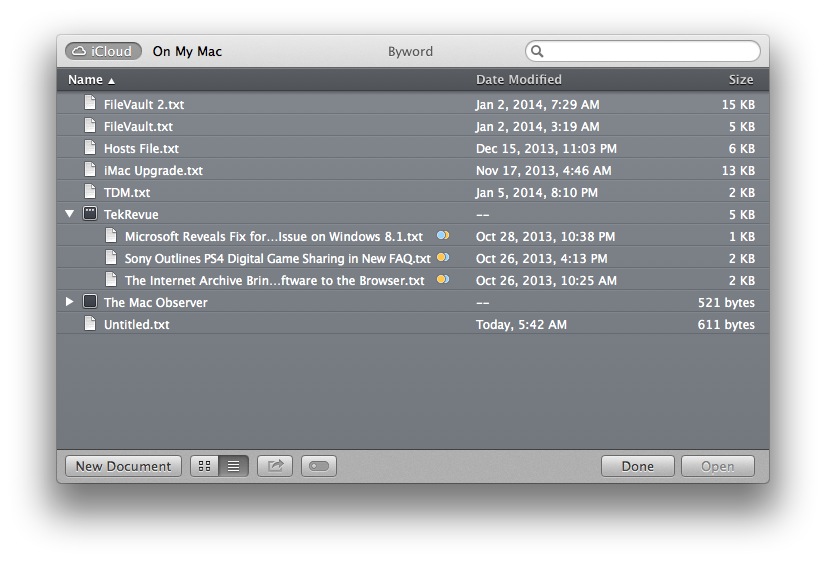
Task: Switch to the iCloud storage tab
Action: click(103, 51)
